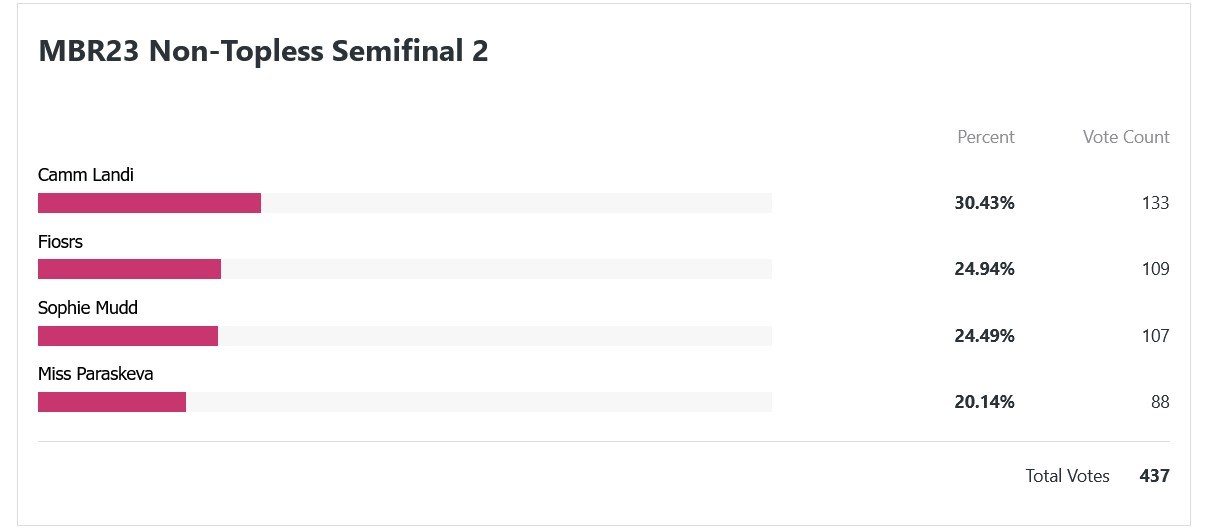The height and width of the screenshot is (532, 1210).
Task: Click the 30.43% percentage value
Action: pyautogui.click(x=984, y=203)
